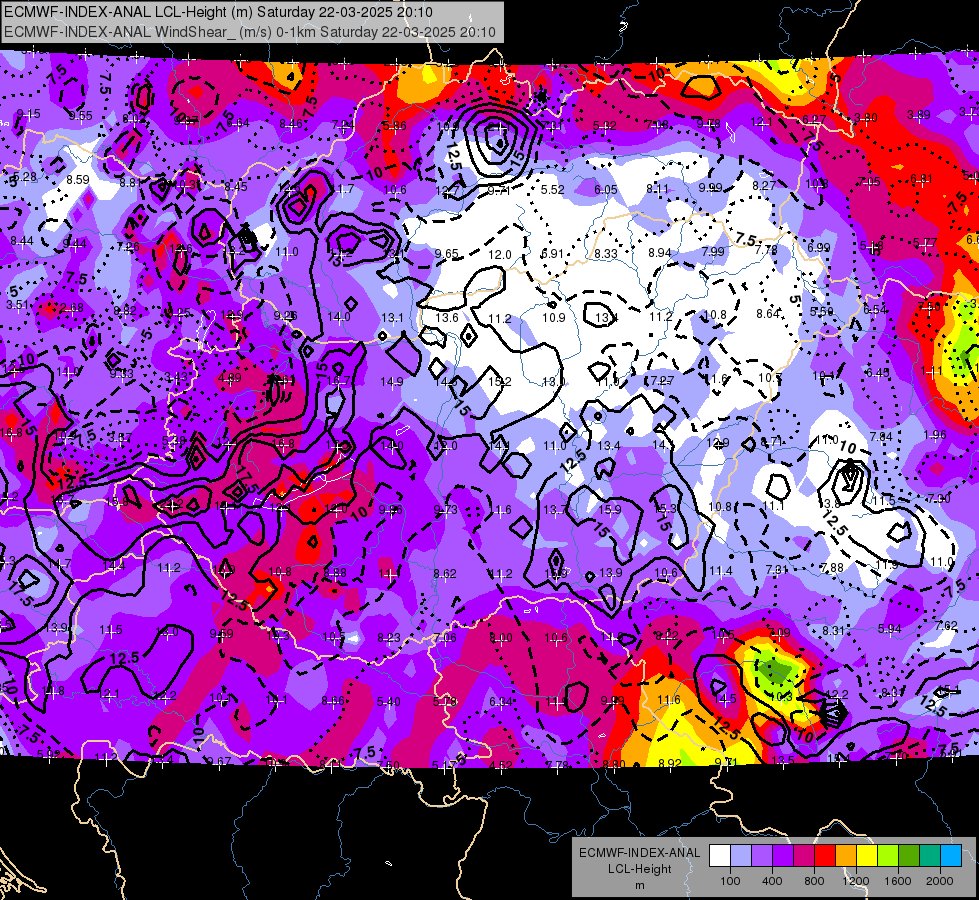Click the dark green legend swatch
The width and height of the screenshot is (979, 900).
pos(909,856)
